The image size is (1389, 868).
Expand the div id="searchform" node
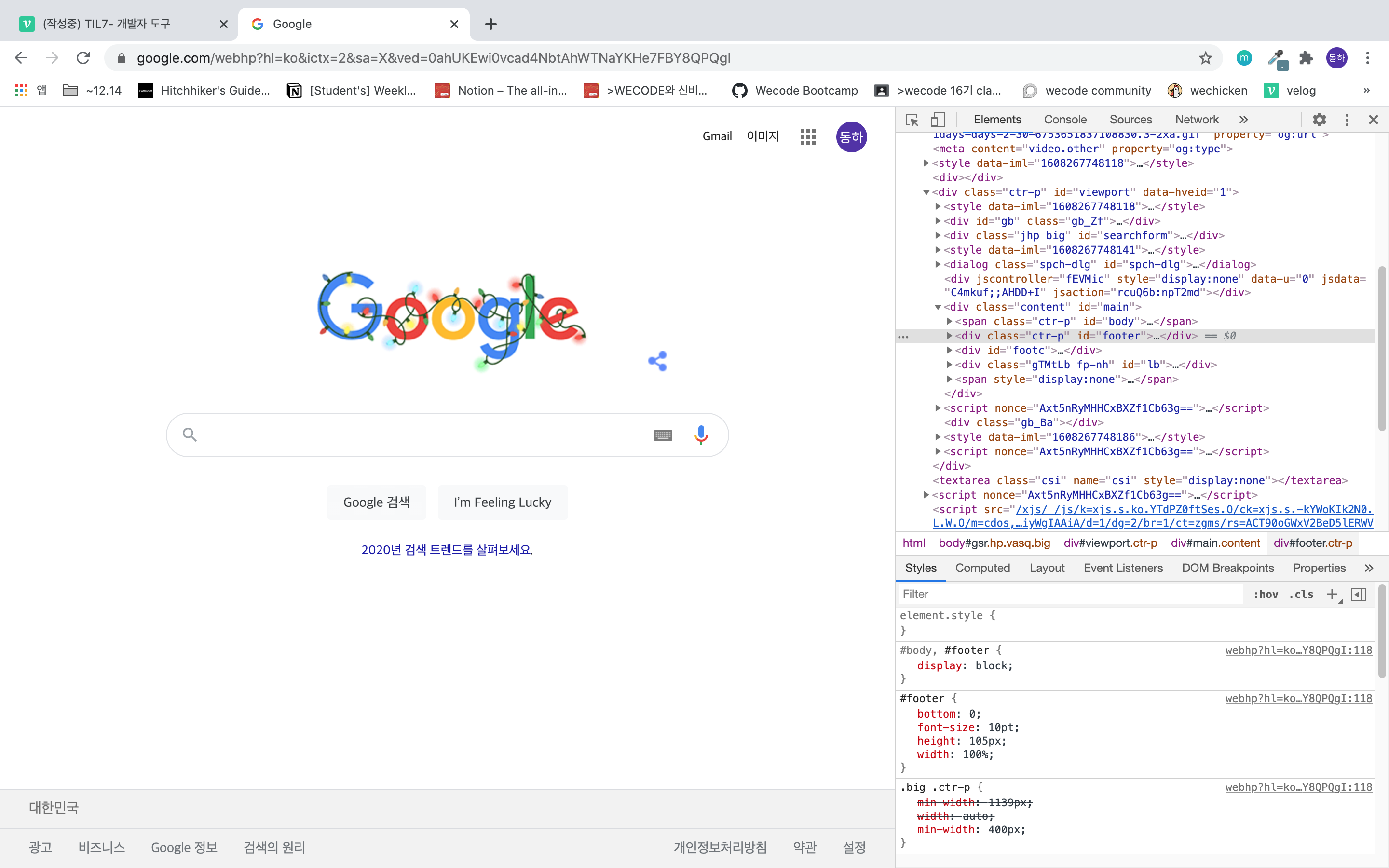(x=938, y=235)
